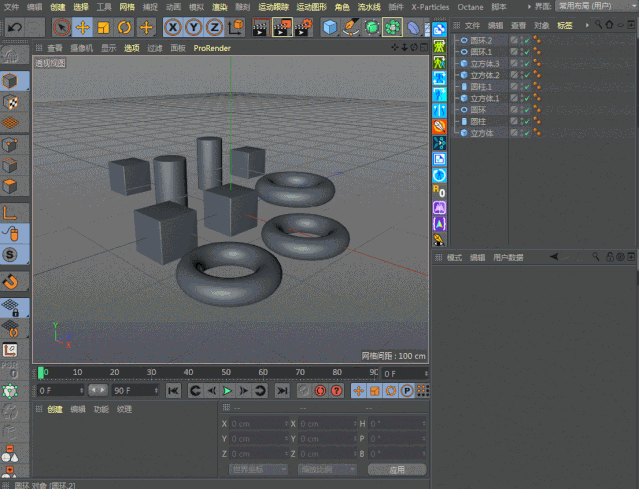Click the Undo arrow in the toolbar
The image size is (639, 489).
(x=15, y=28)
